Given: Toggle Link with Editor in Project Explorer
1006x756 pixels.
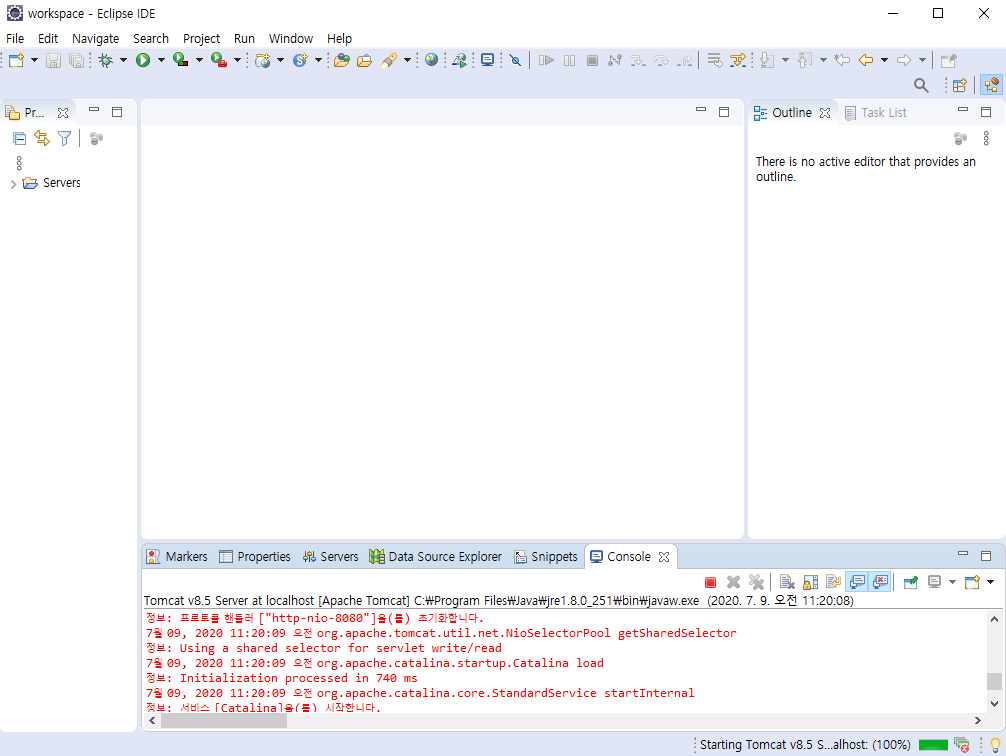Looking at the screenshot, I should pos(42,138).
